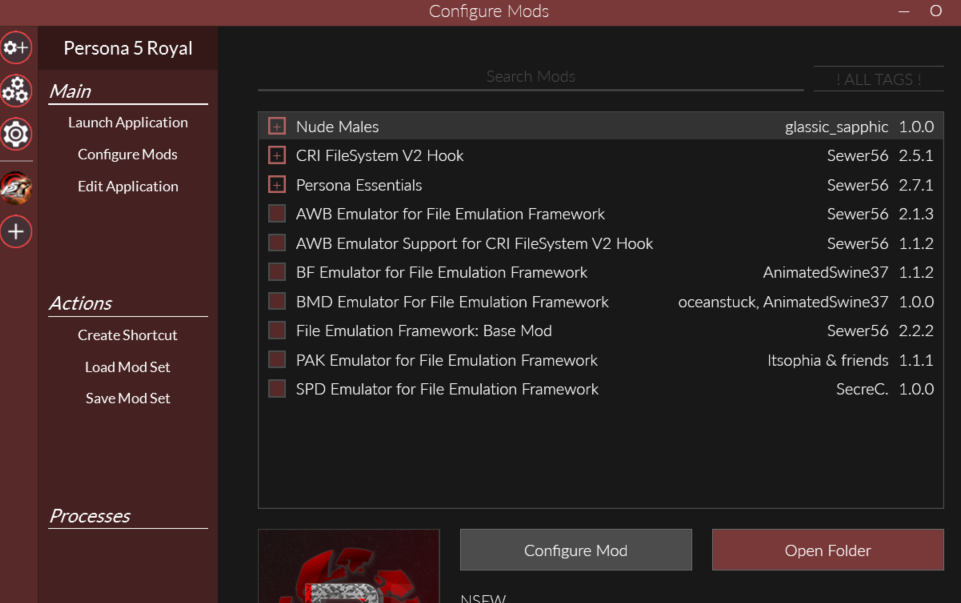The width and height of the screenshot is (961, 603).
Task: Click author text oceanstuck, AnimatedSwine37
Action: (783, 302)
